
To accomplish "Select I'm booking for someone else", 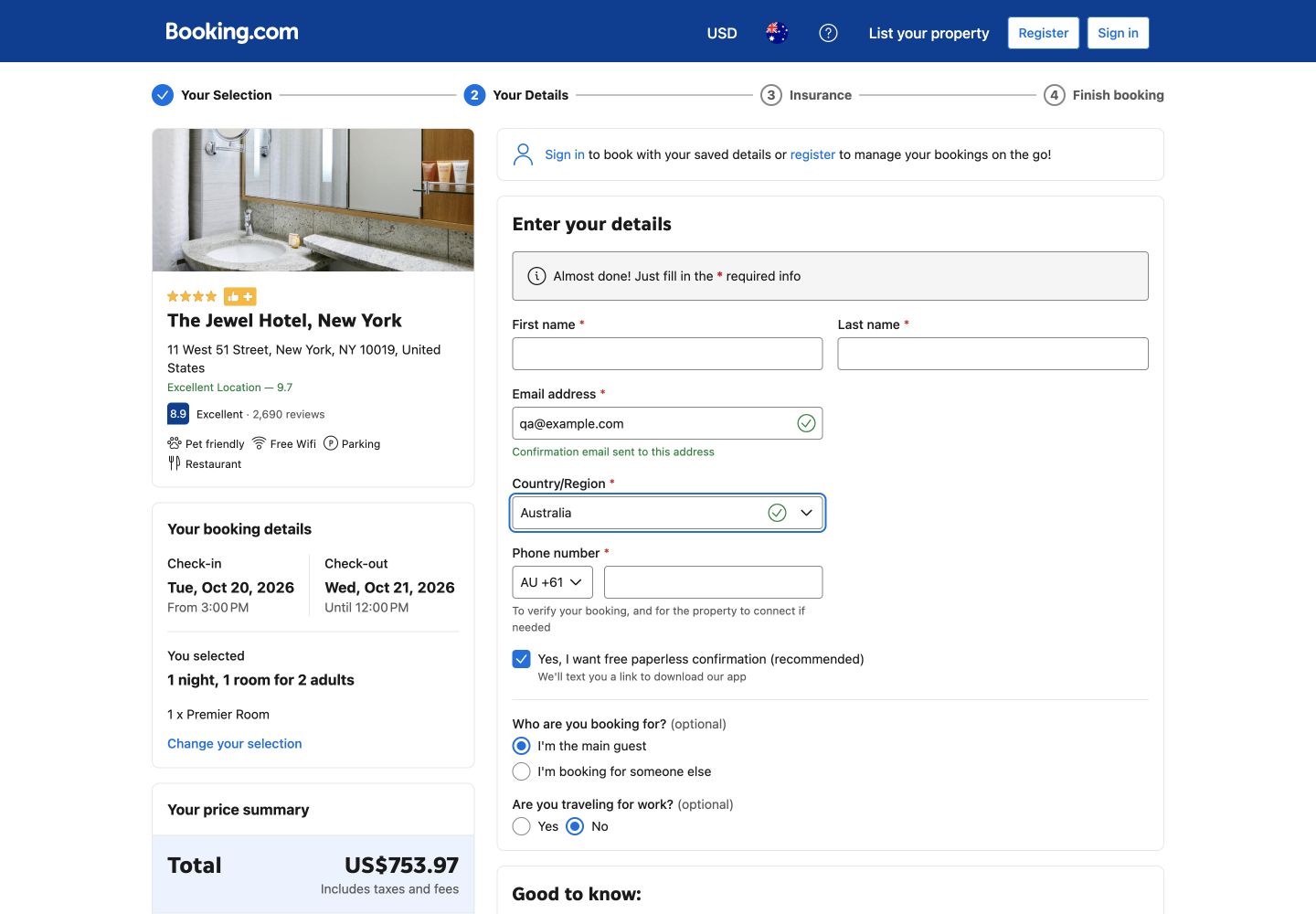I will [522, 771].
